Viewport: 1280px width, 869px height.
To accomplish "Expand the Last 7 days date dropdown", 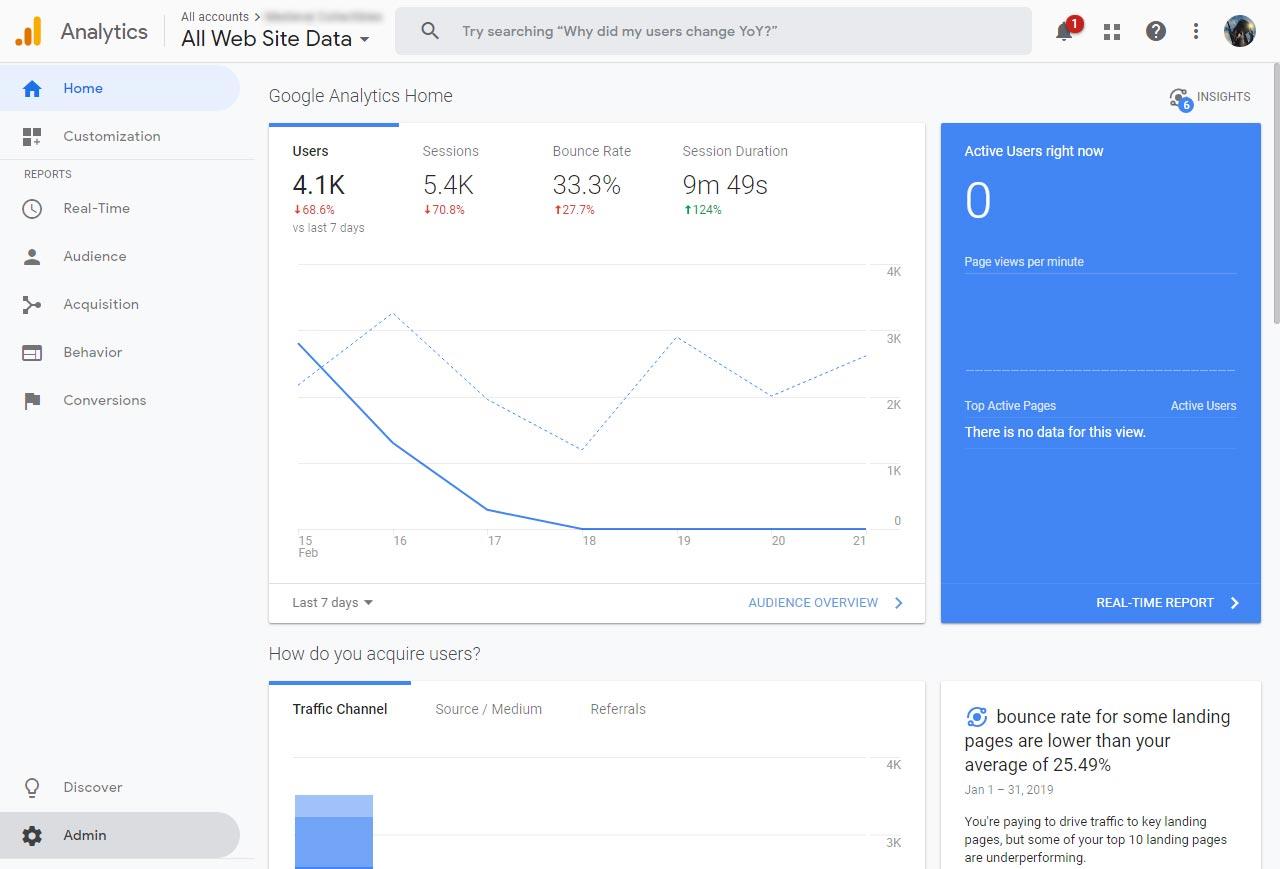I will click(332, 603).
